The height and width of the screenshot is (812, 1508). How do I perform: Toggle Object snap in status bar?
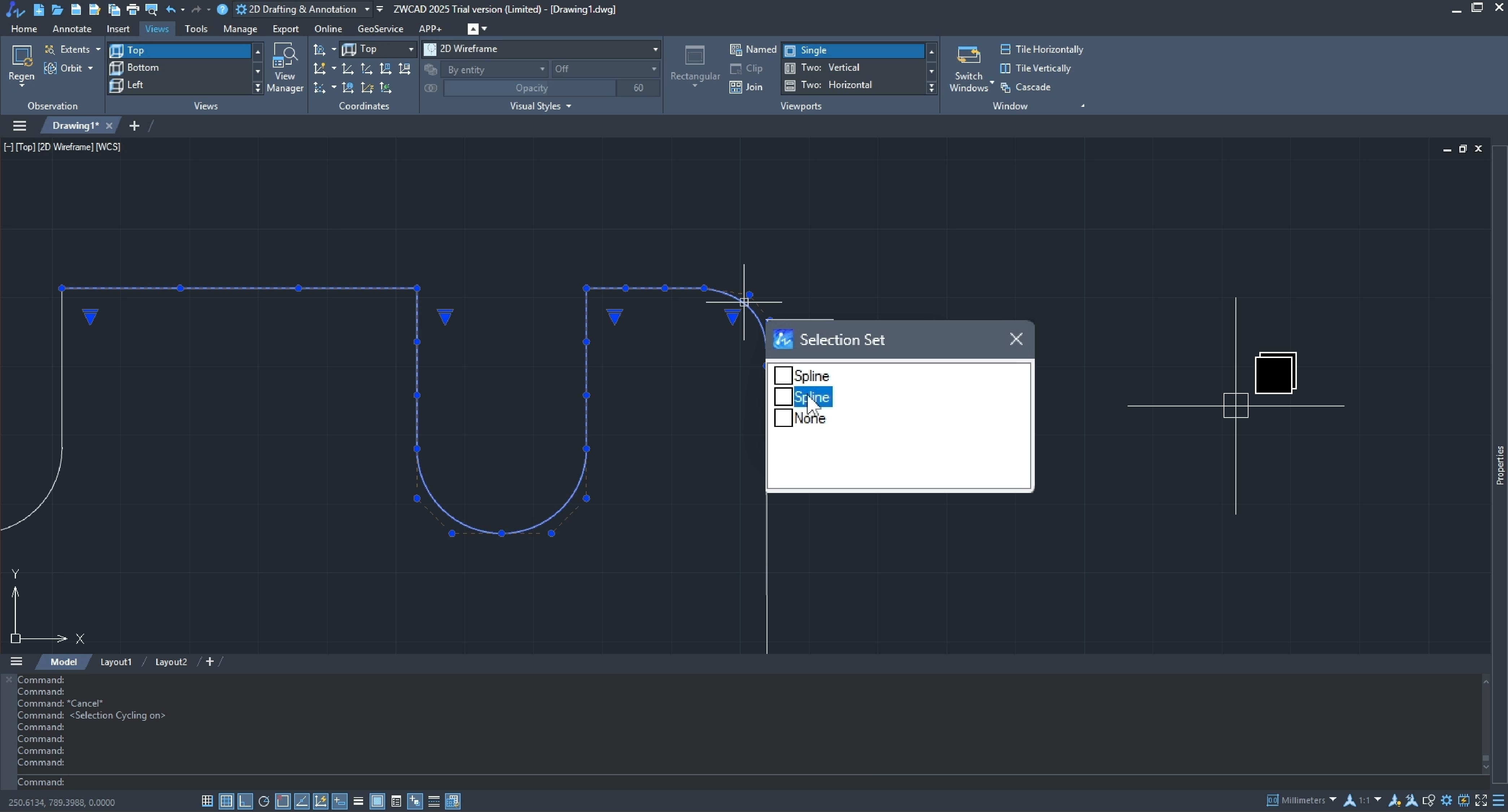283,801
